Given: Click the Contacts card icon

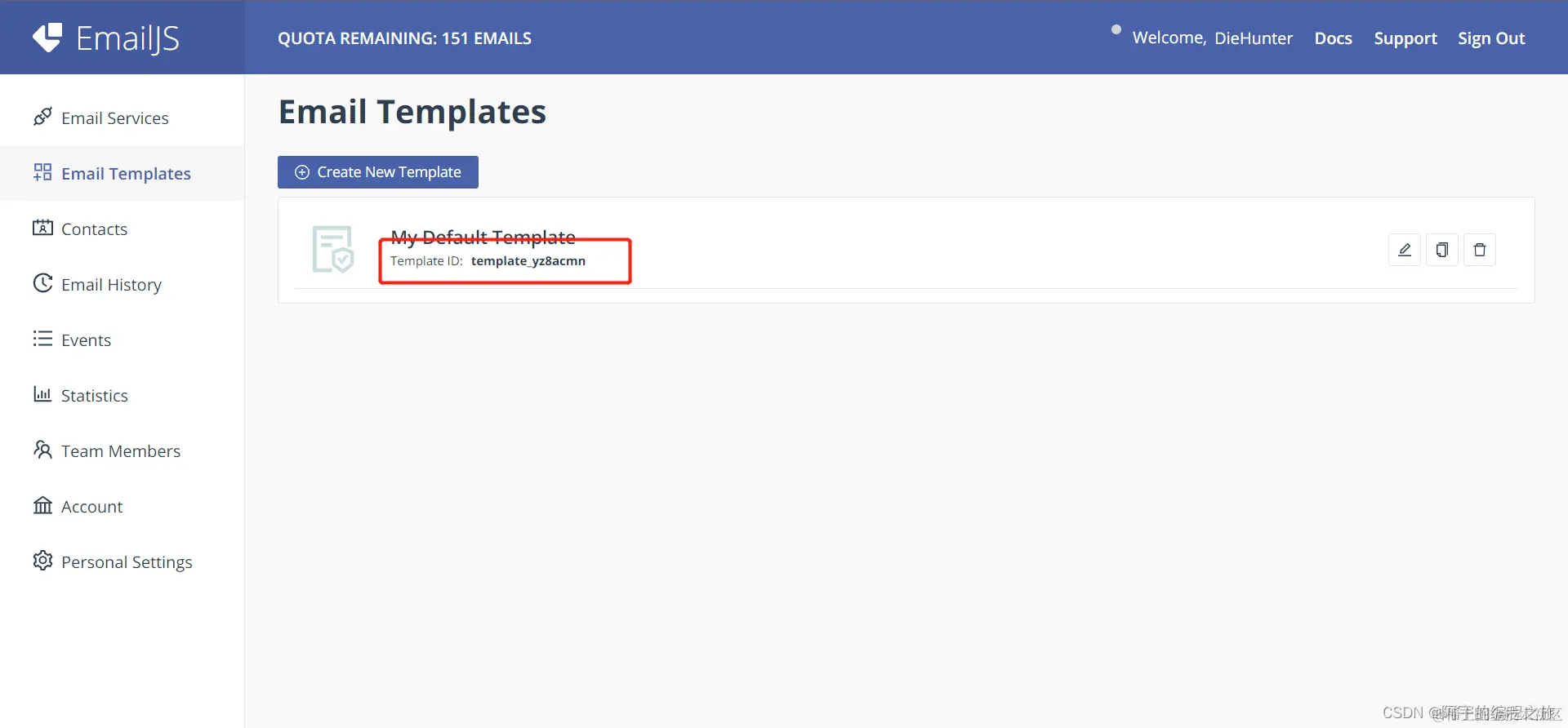Looking at the screenshot, I should click(42, 228).
